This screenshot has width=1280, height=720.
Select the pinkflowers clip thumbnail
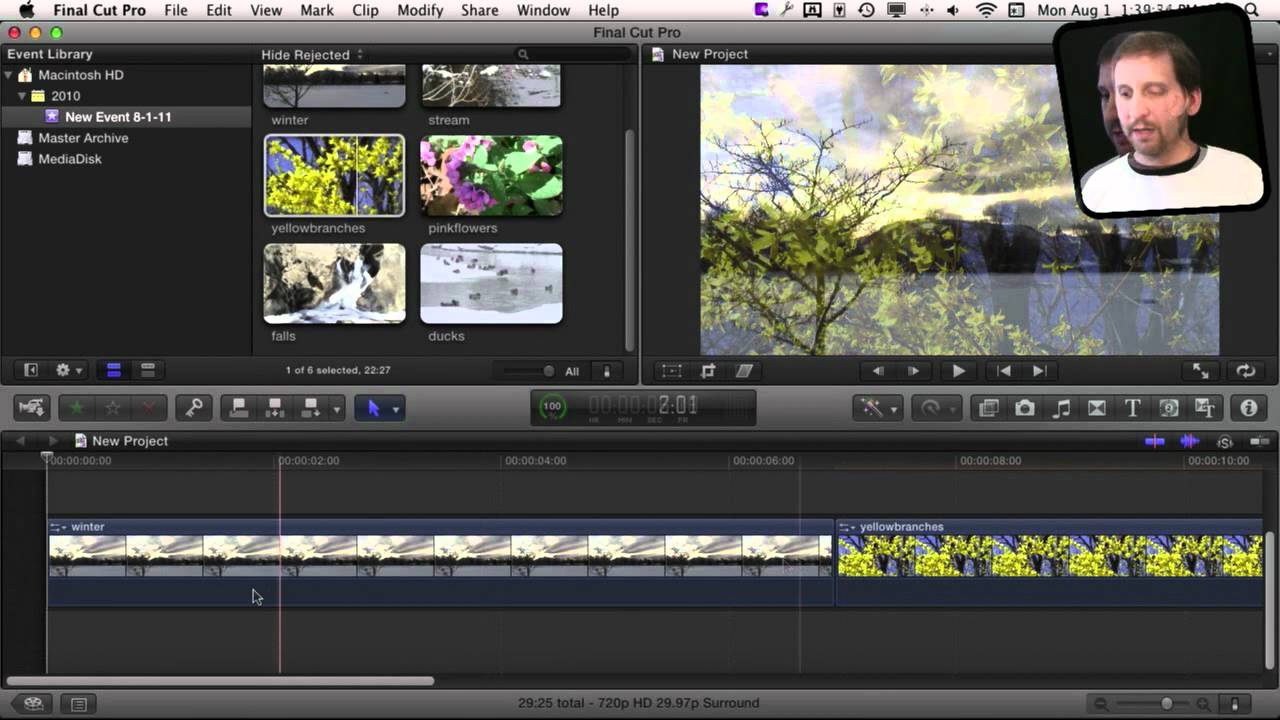(491, 176)
